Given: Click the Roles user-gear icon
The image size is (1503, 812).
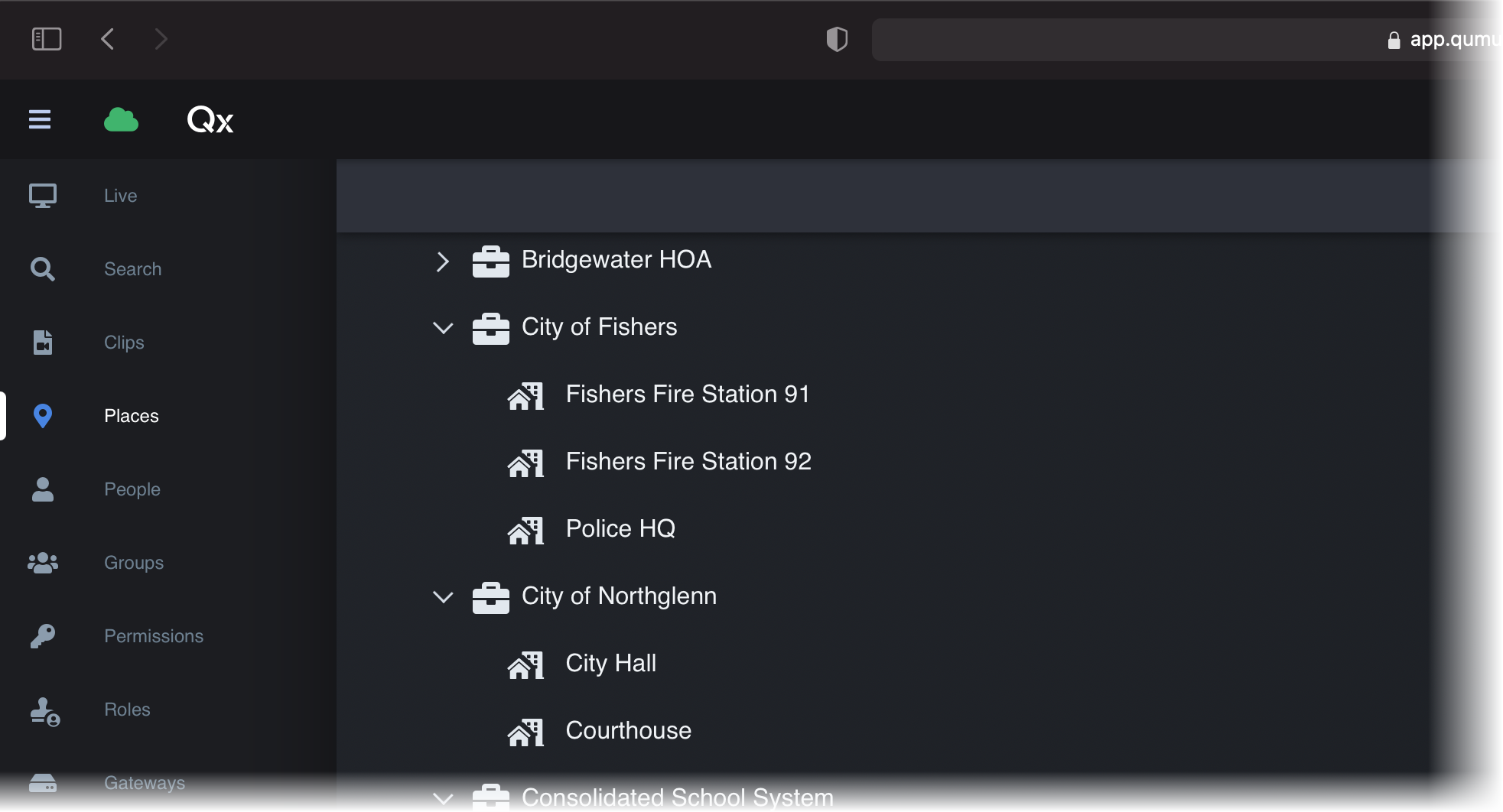Looking at the screenshot, I should point(42,709).
